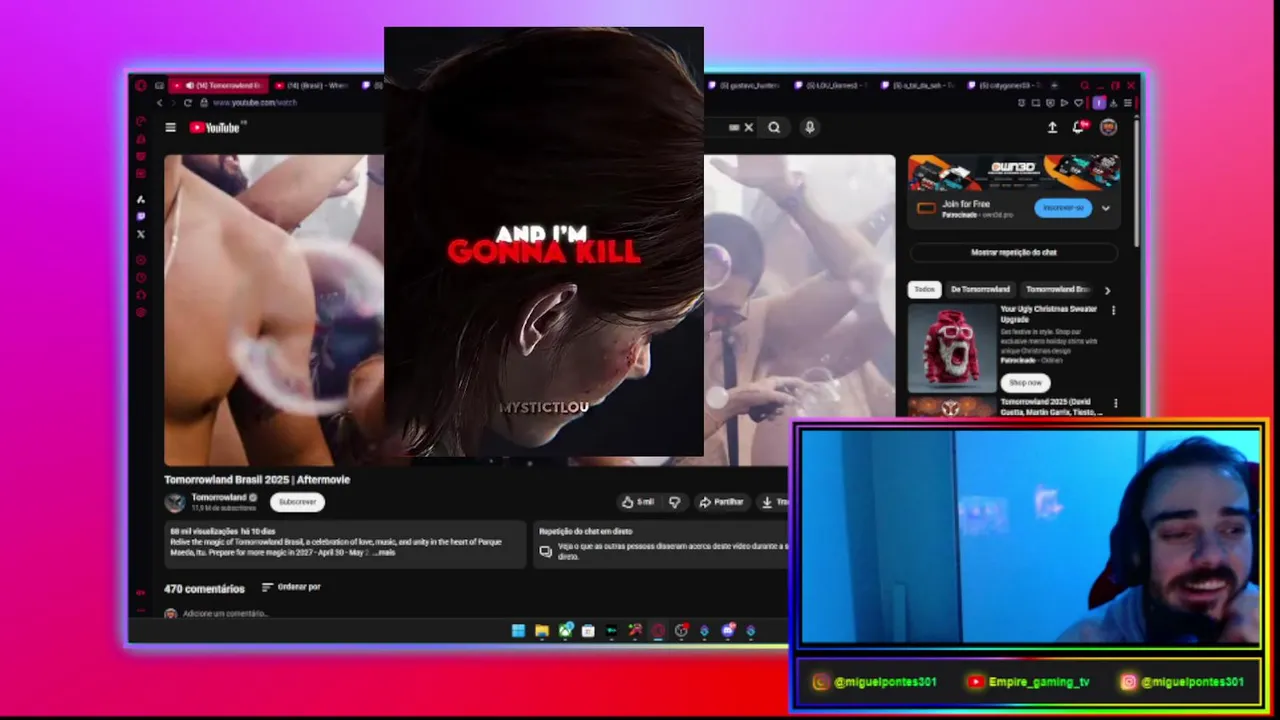Go to the YouTube home logo

tap(215, 127)
